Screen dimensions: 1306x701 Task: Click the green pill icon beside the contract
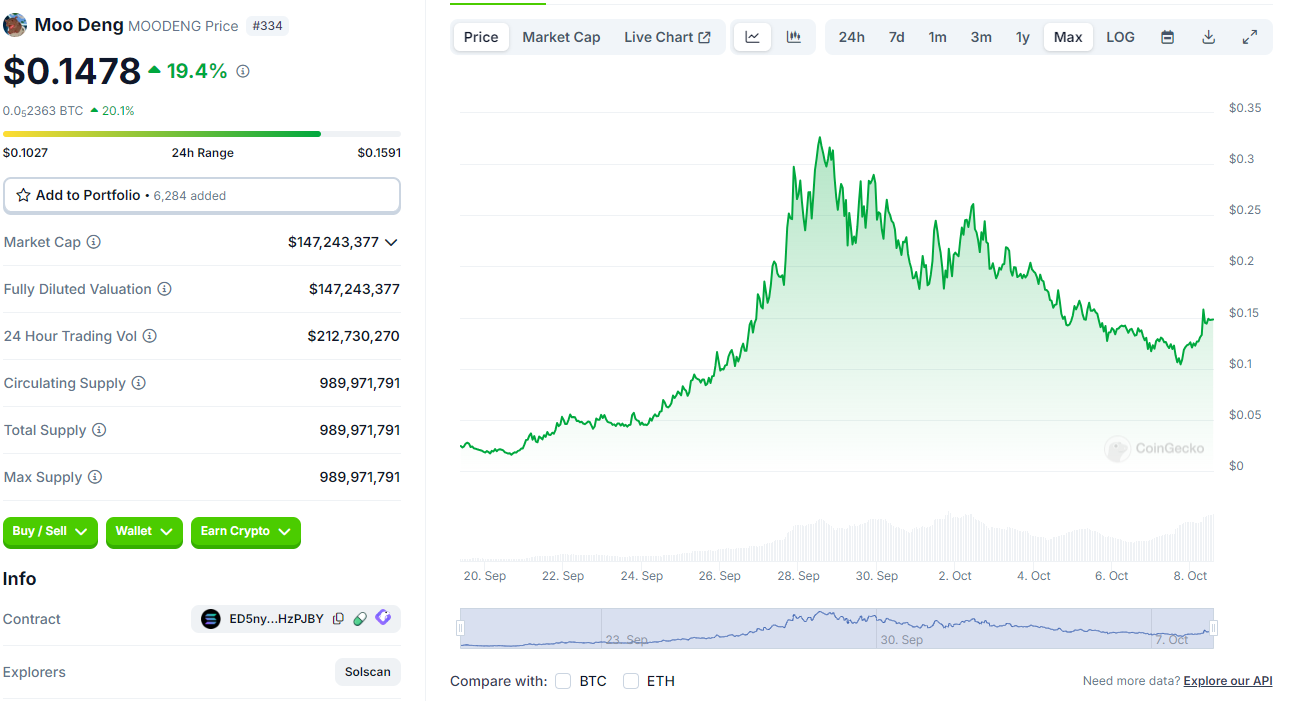[360, 619]
